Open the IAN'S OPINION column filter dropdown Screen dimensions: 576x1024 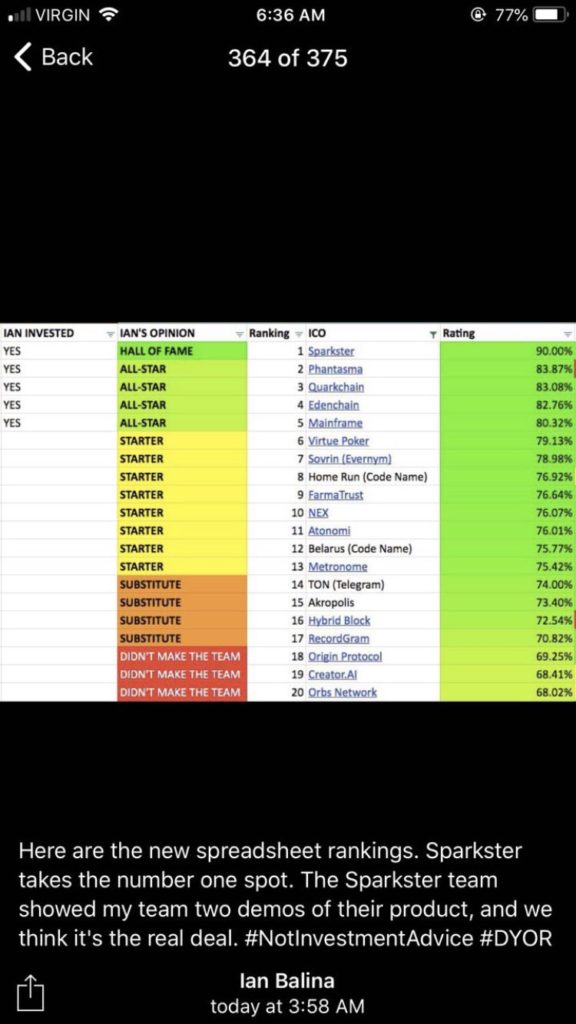pos(240,334)
